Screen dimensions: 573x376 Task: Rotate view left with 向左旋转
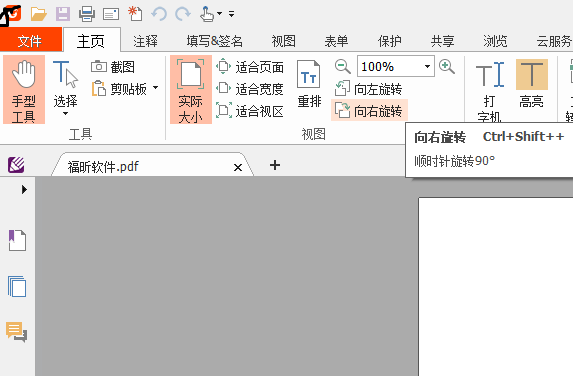368,89
